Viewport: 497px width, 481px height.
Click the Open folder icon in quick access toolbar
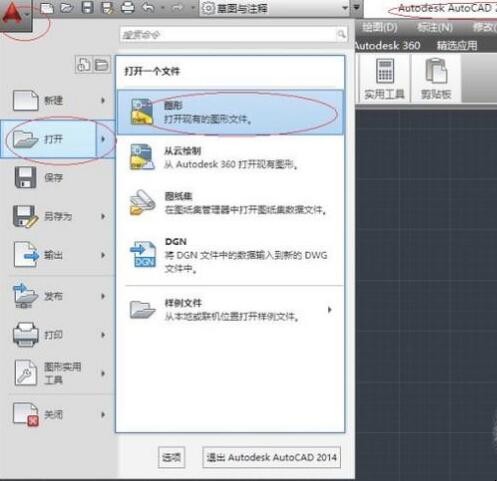pos(67,8)
